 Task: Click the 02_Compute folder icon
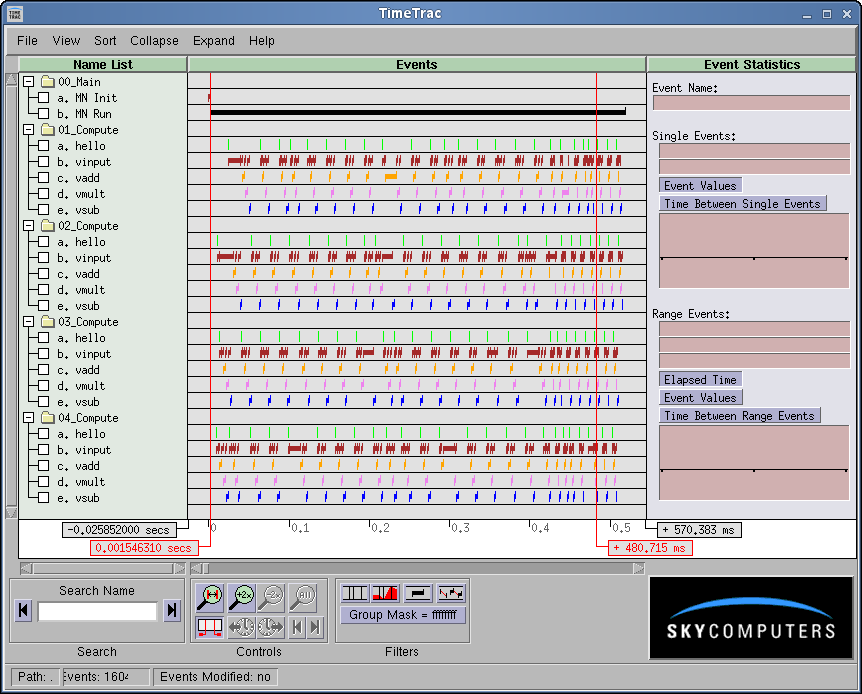click(x=48, y=225)
